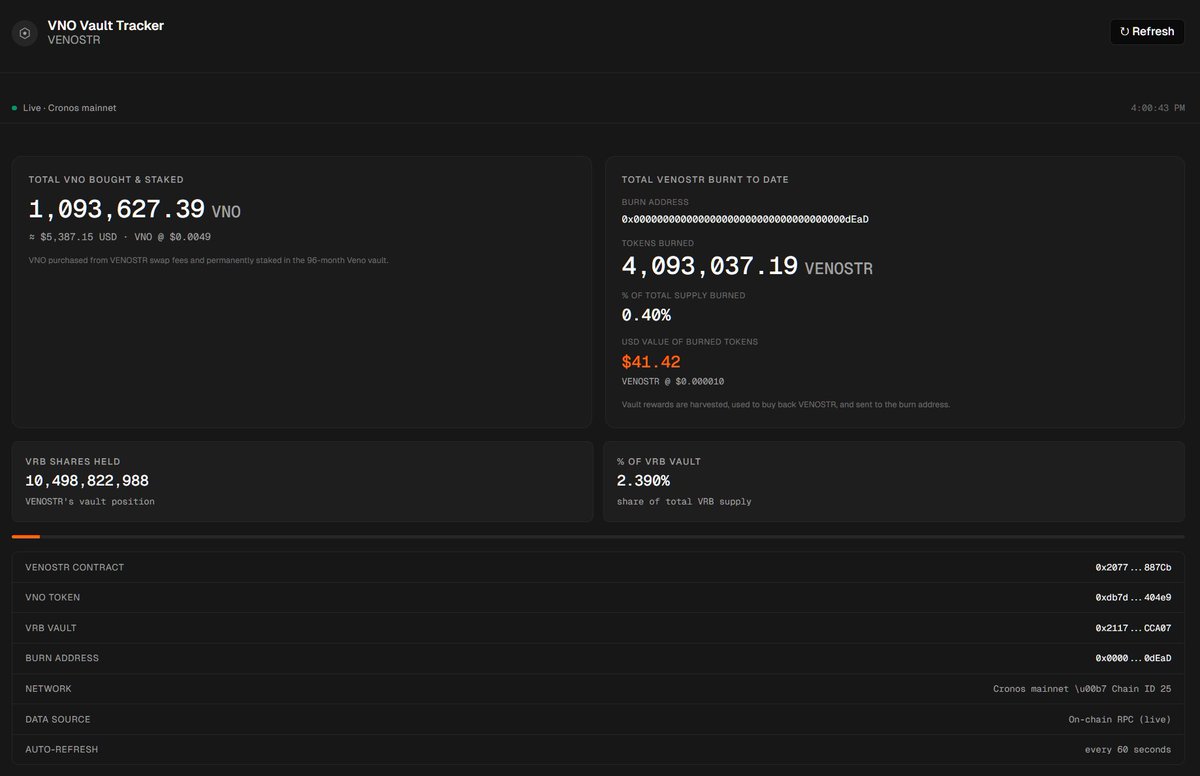Click the 4:00:43 PM timestamp
1200x776 pixels.
pos(1158,107)
